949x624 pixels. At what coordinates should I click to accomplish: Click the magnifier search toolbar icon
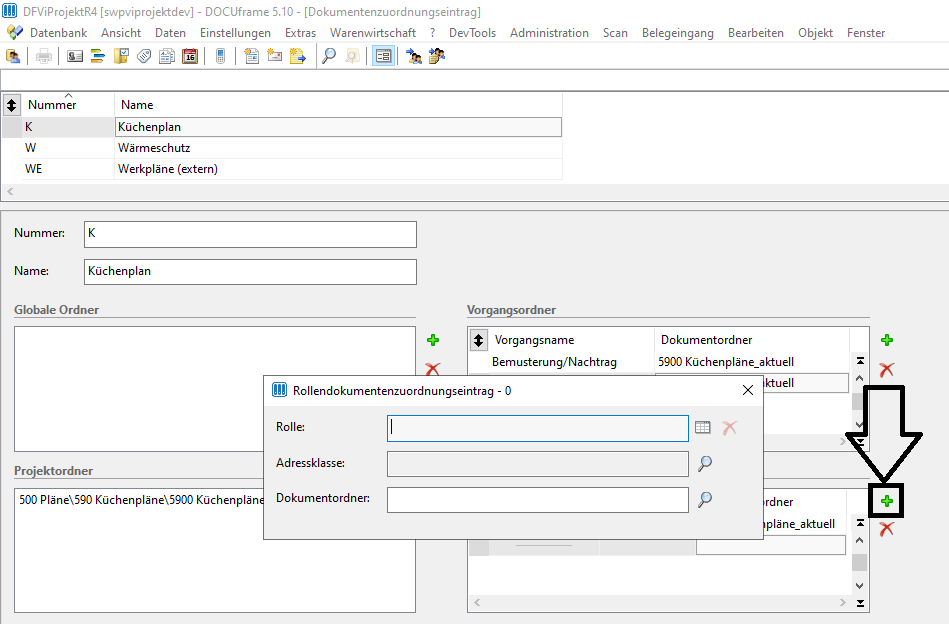(x=329, y=57)
